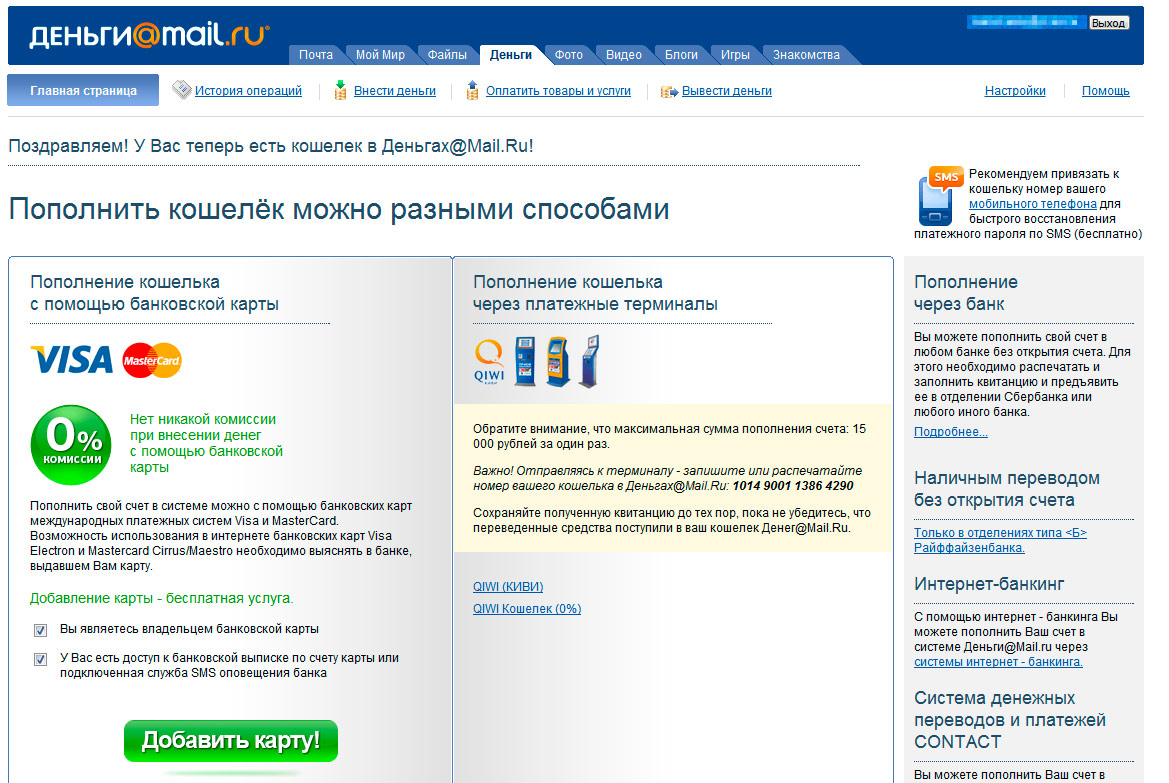Toggle 'Вы являетесь владельцем банковской карты' checkbox

tap(40, 630)
